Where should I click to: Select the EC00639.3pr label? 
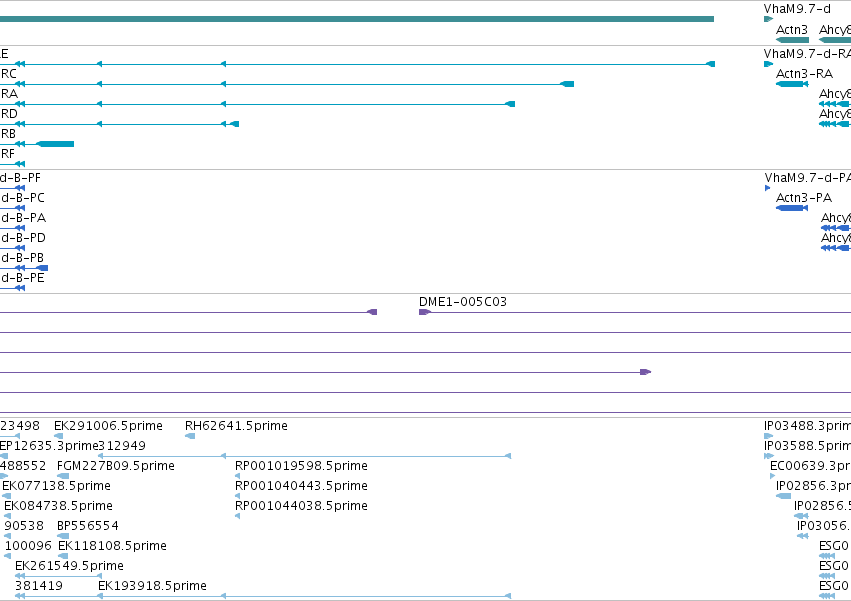click(810, 466)
